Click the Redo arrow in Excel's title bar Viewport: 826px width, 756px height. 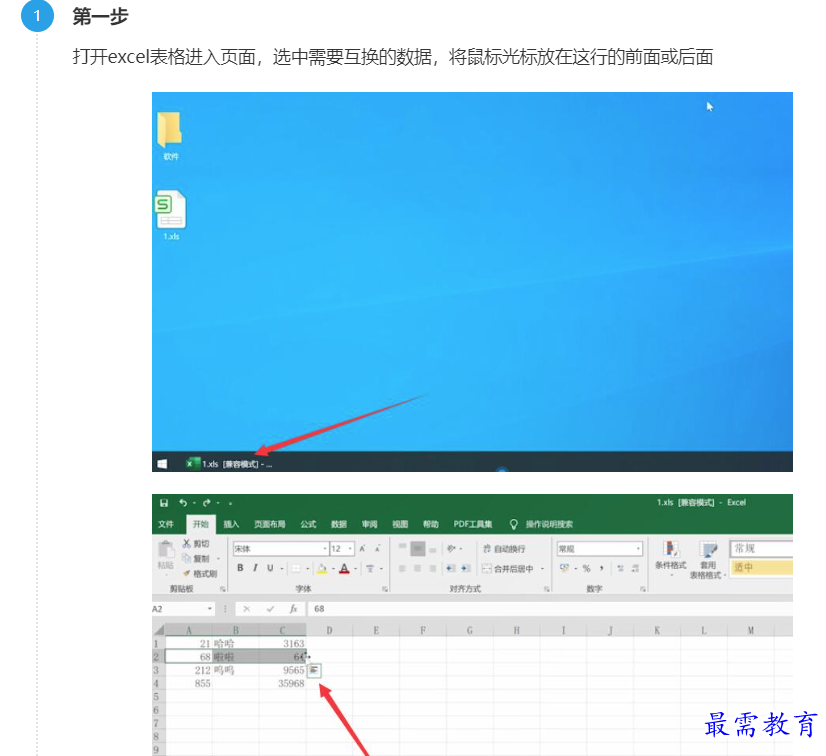tap(206, 503)
